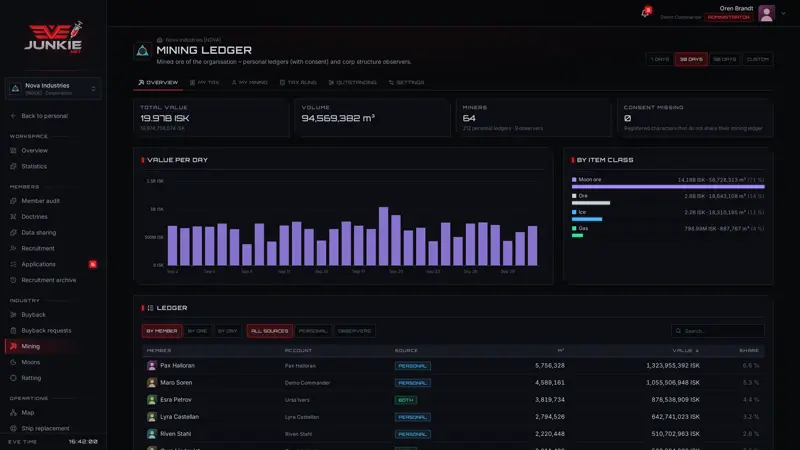The width and height of the screenshot is (800, 450).
Task: Open the Recruitment sidebar icon
Action: (13, 248)
